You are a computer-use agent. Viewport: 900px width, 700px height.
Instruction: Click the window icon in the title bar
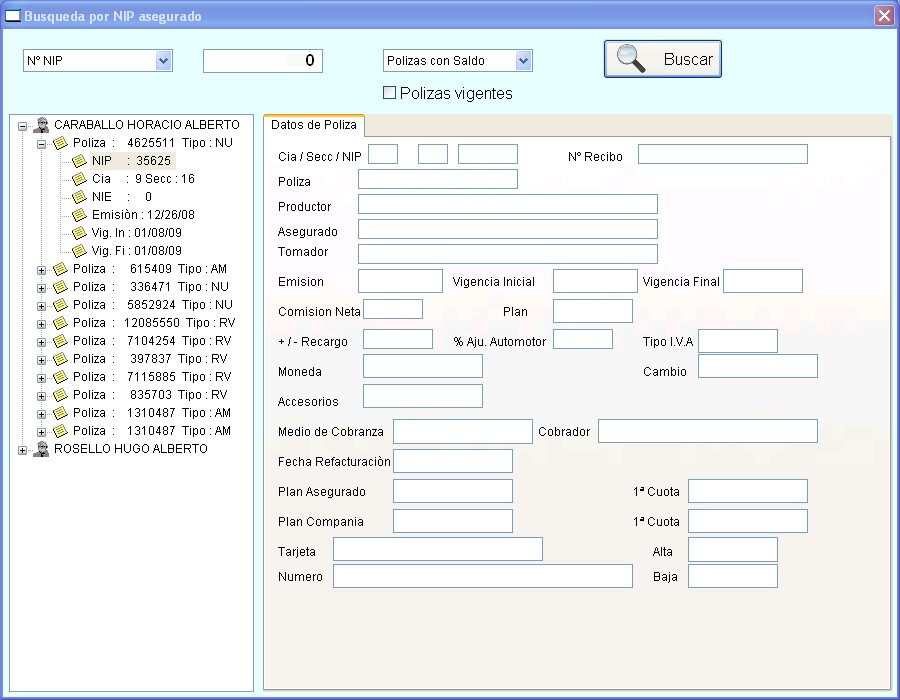click(x=13, y=15)
